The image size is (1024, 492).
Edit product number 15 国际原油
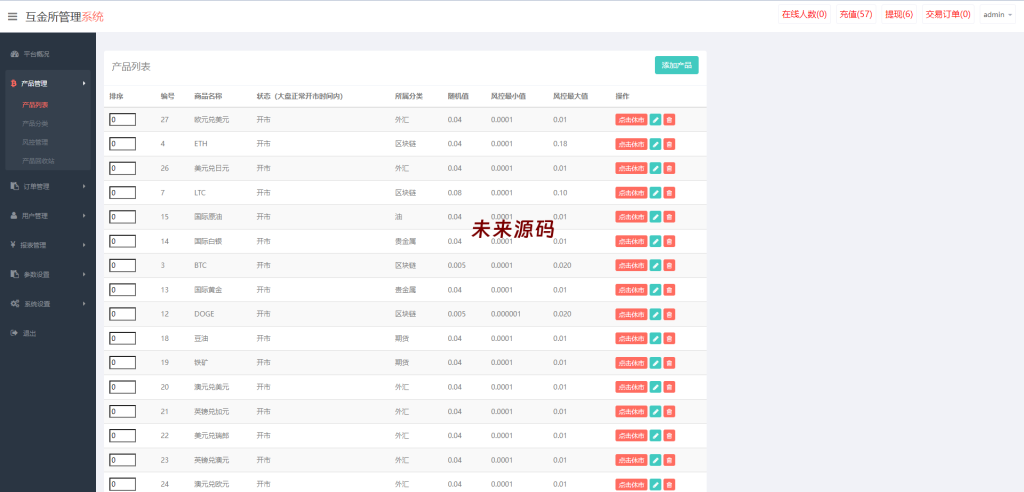pos(656,217)
